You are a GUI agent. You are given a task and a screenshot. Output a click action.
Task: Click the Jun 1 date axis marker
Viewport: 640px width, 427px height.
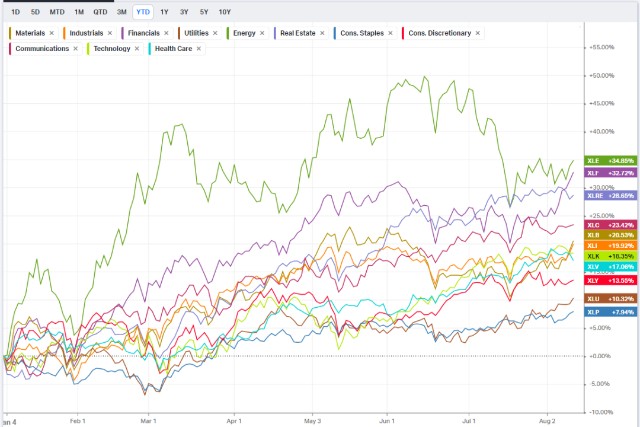tap(387, 421)
